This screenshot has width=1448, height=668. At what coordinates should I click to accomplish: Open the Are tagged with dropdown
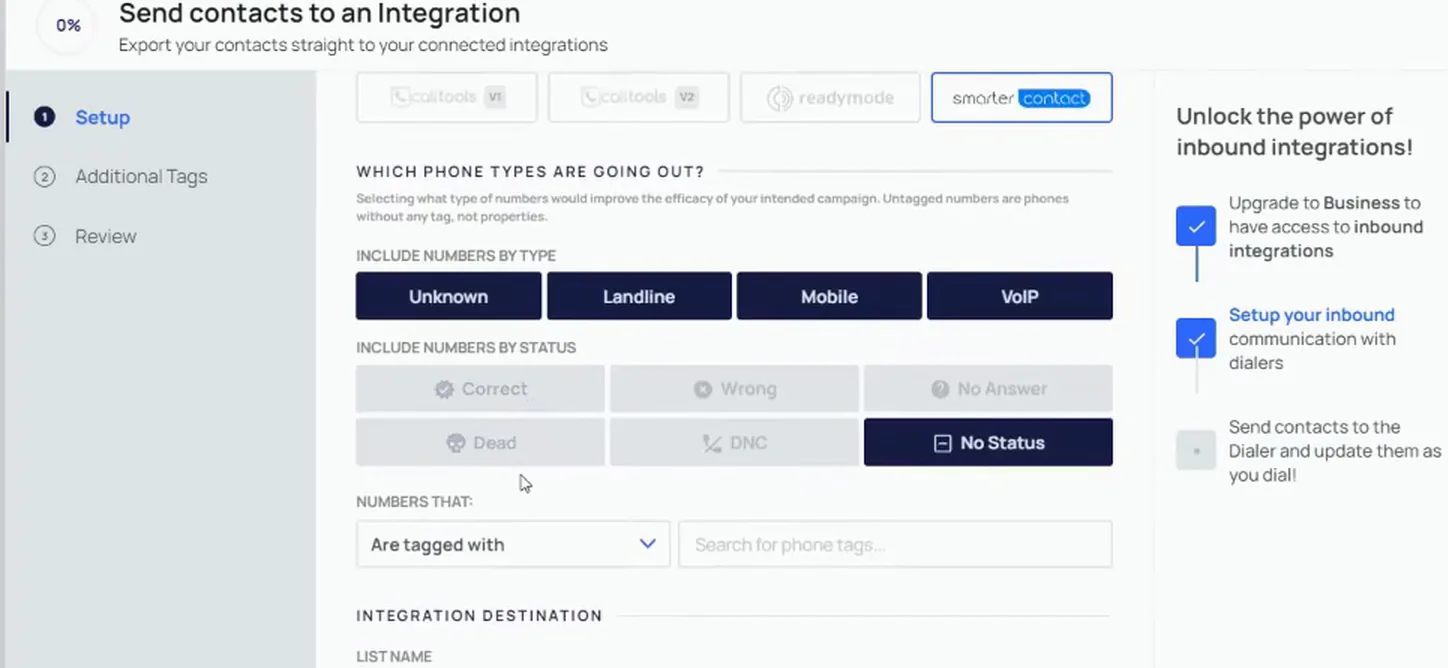(513, 544)
